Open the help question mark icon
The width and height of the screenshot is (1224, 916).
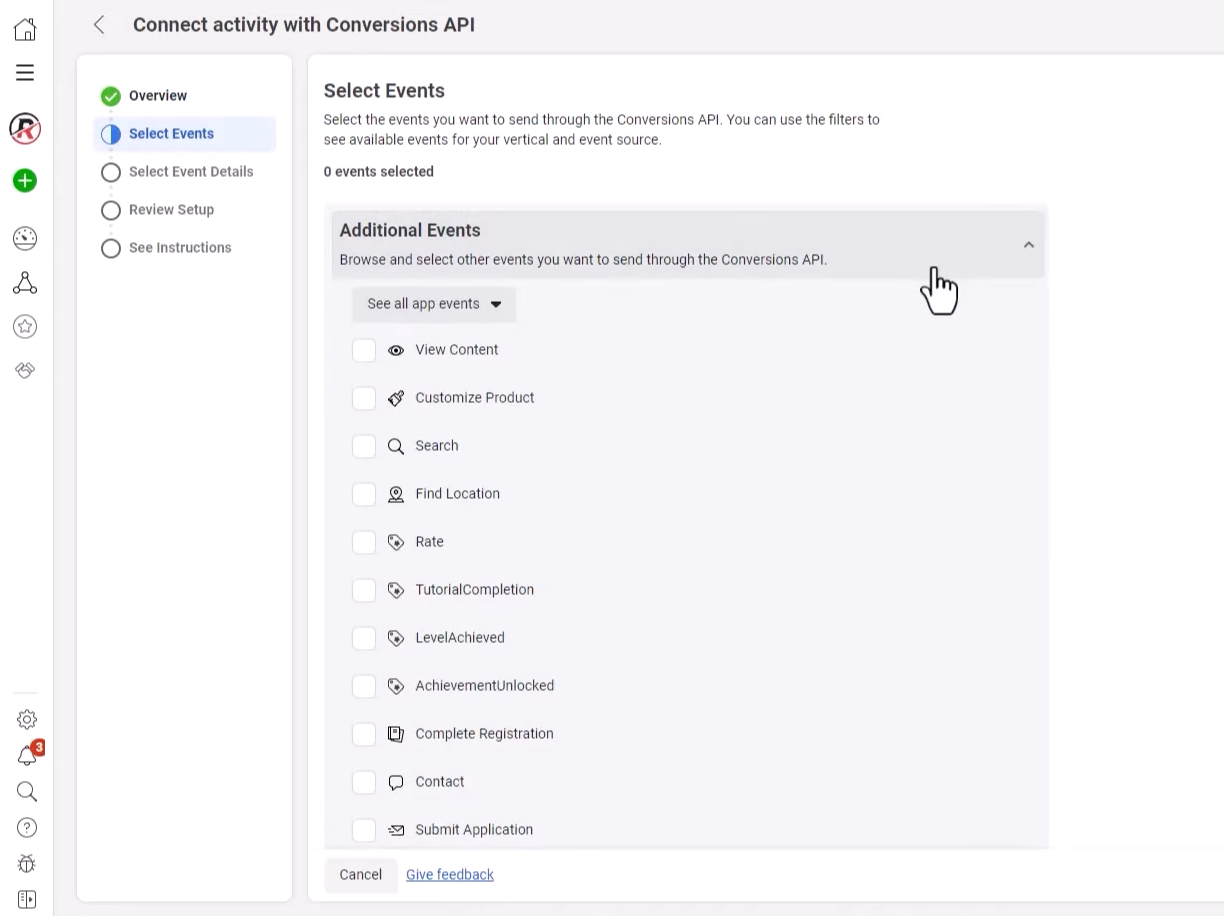click(x=27, y=828)
